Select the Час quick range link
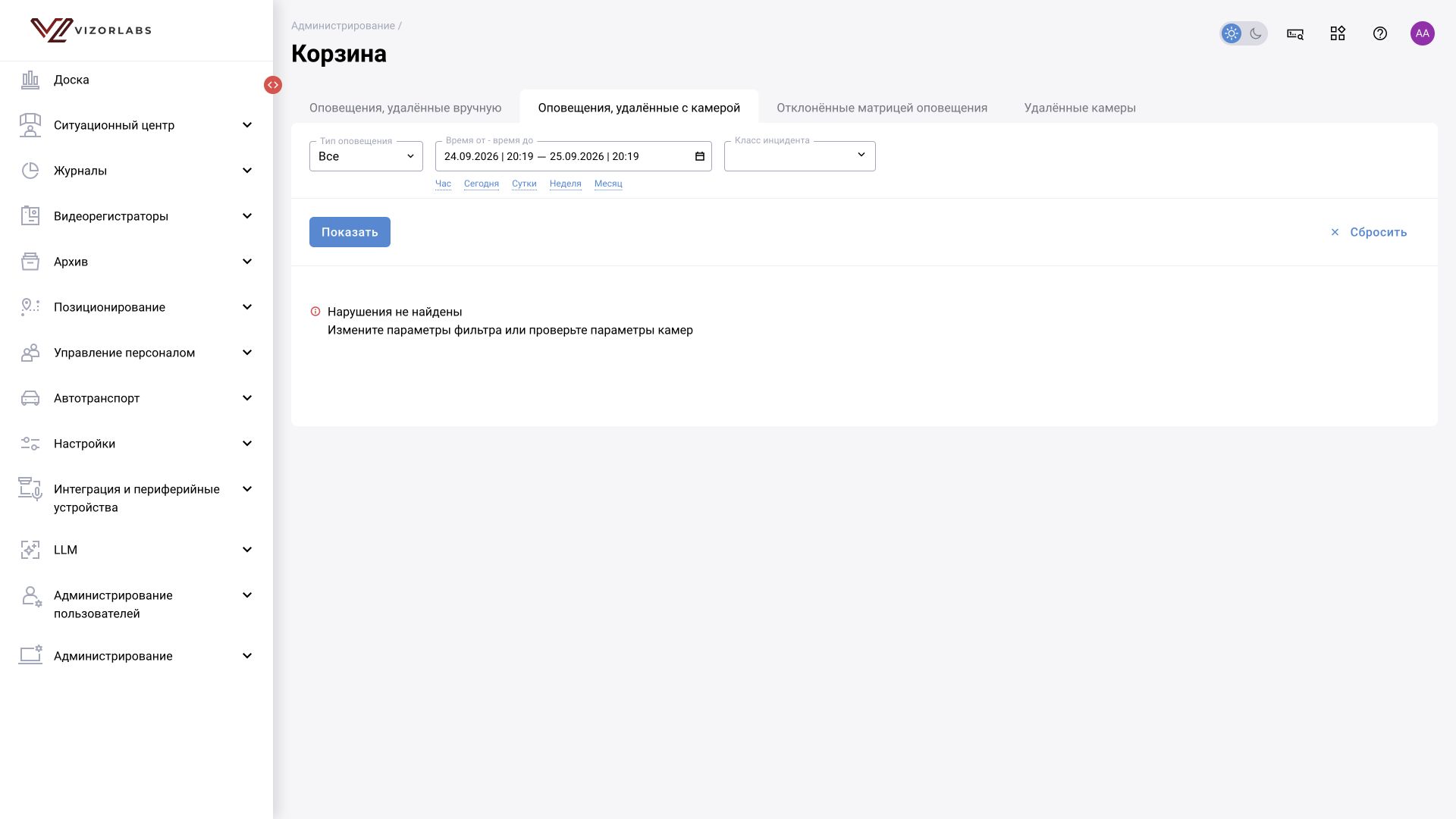1456x819 pixels. tap(443, 184)
